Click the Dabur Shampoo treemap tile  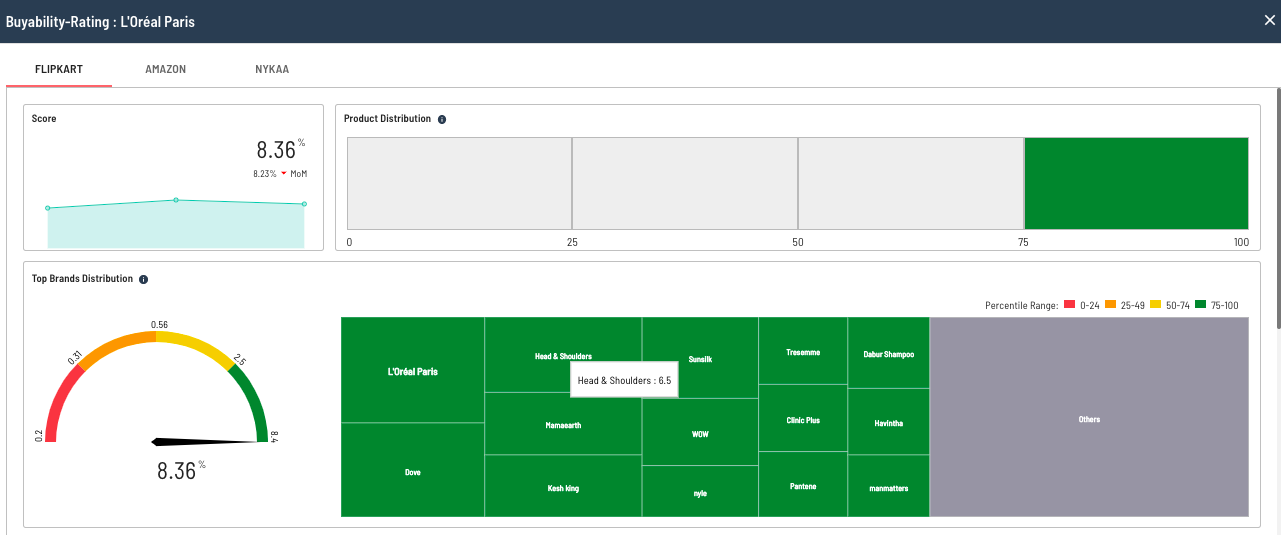pos(889,353)
